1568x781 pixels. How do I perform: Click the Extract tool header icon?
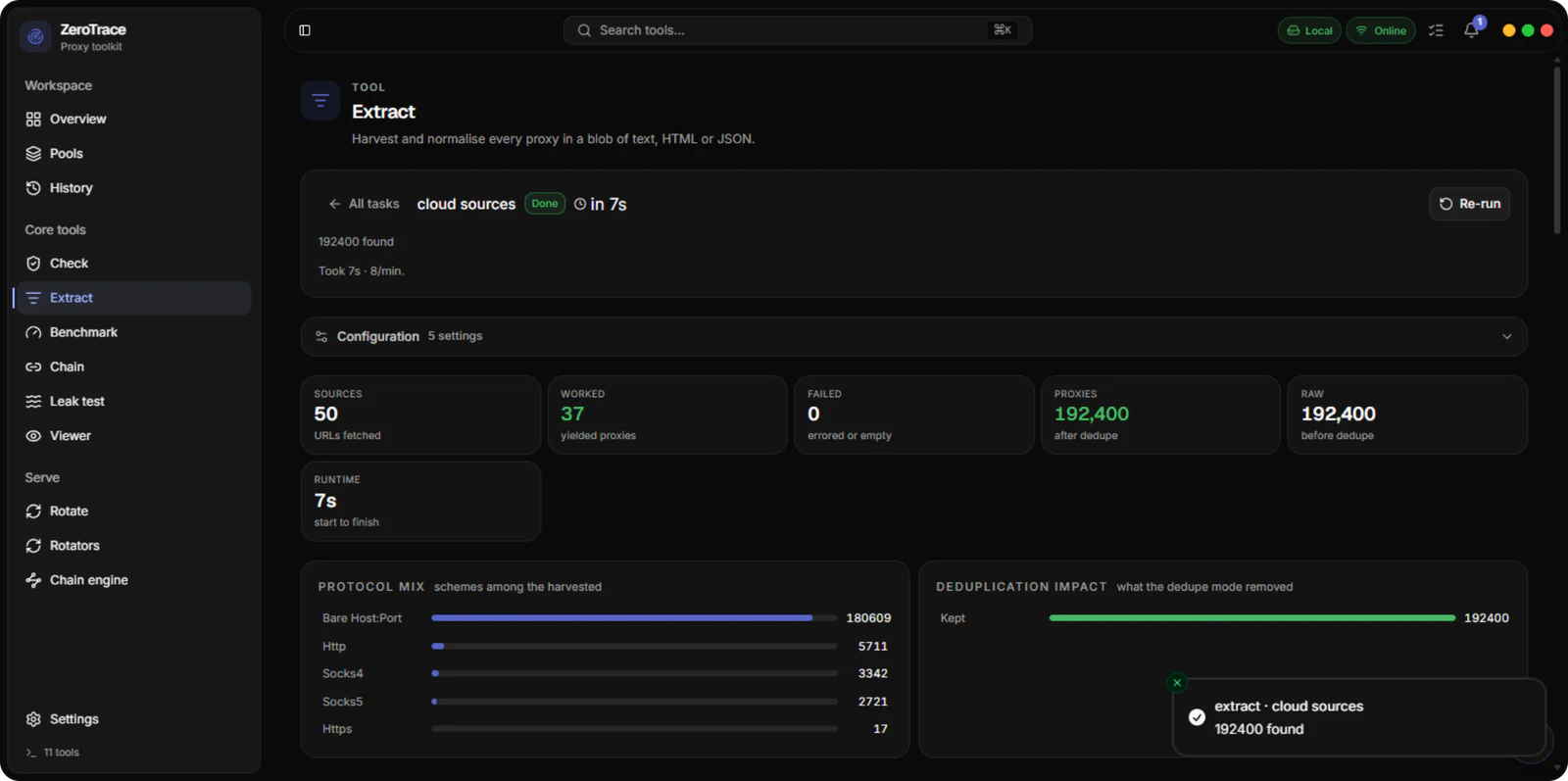click(320, 100)
